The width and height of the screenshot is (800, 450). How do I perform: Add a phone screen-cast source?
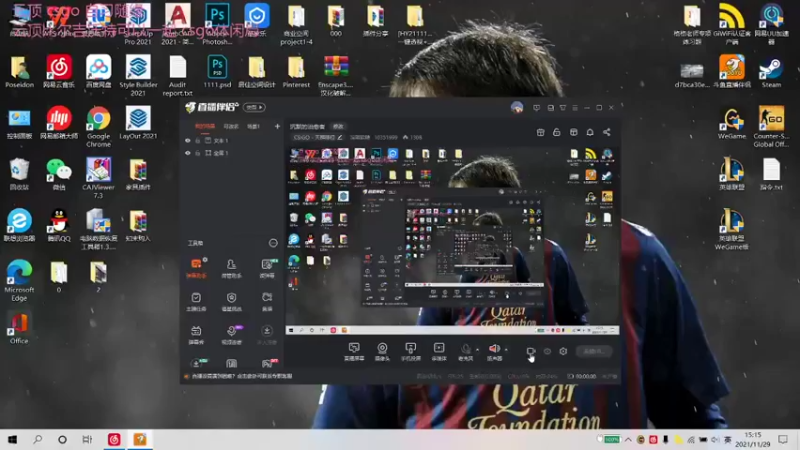pyautogui.click(x=410, y=352)
